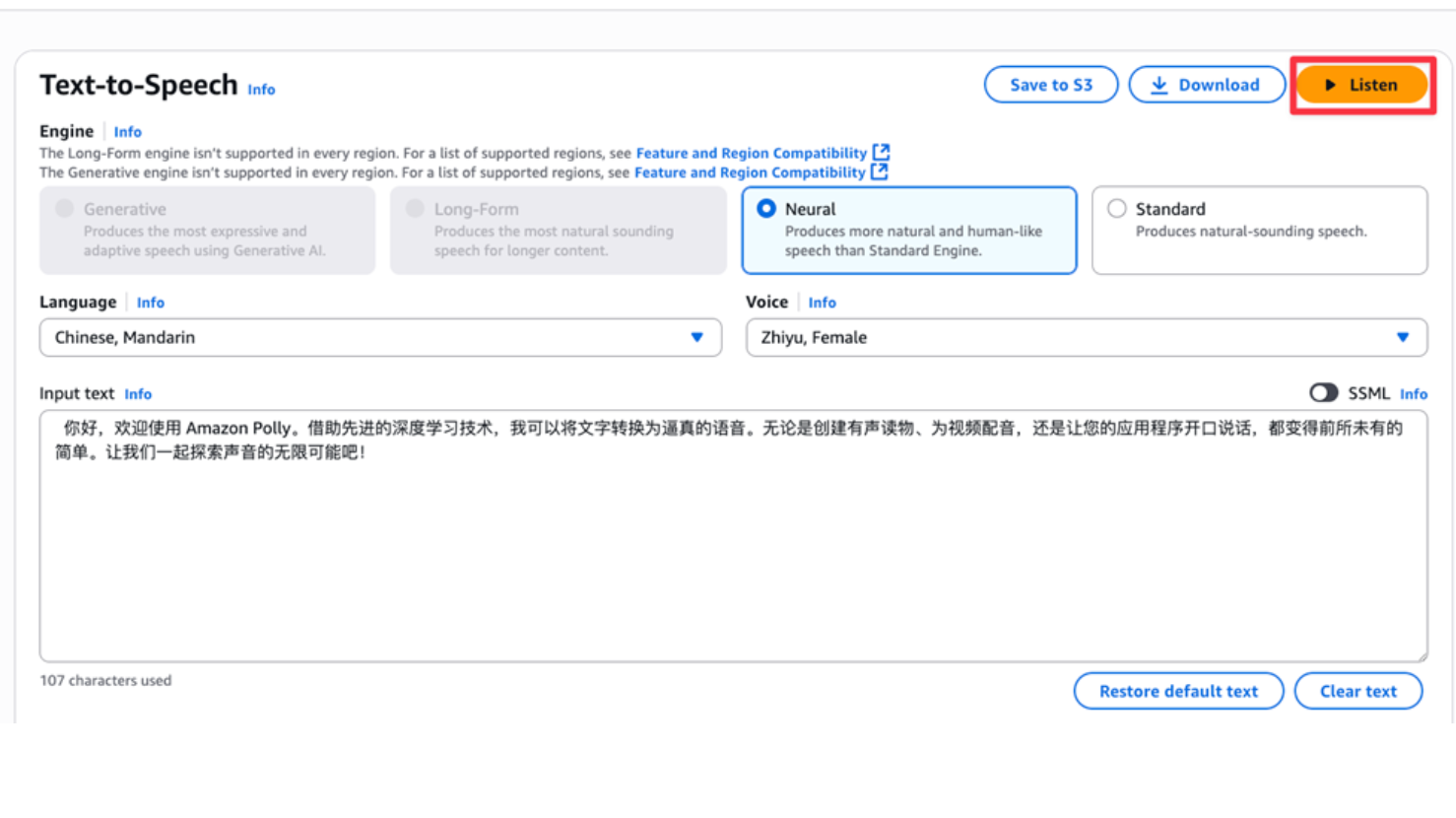Open Info link beside Language label

pos(150,303)
